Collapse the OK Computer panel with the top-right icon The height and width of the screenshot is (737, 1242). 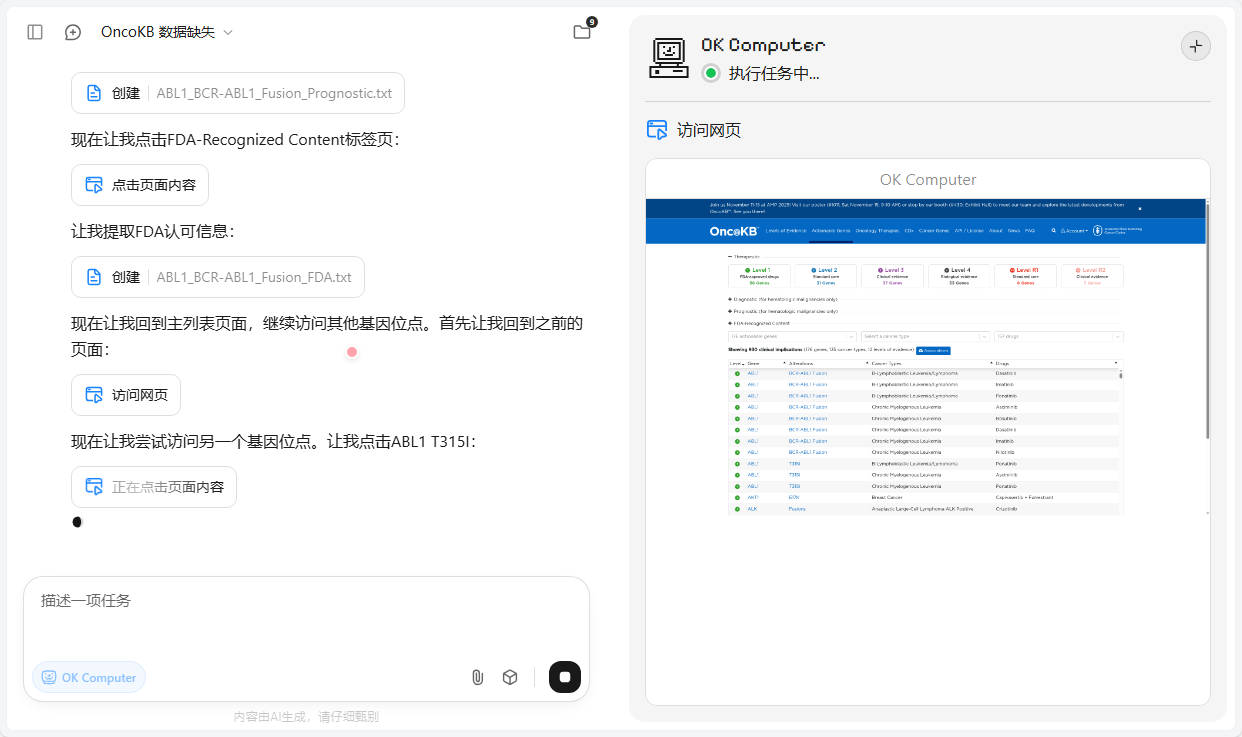pos(1196,46)
